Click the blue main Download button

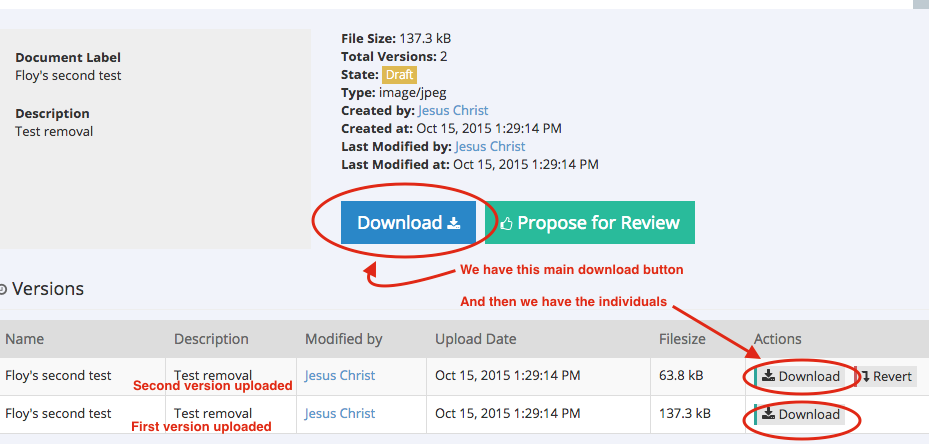click(x=408, y=222)
